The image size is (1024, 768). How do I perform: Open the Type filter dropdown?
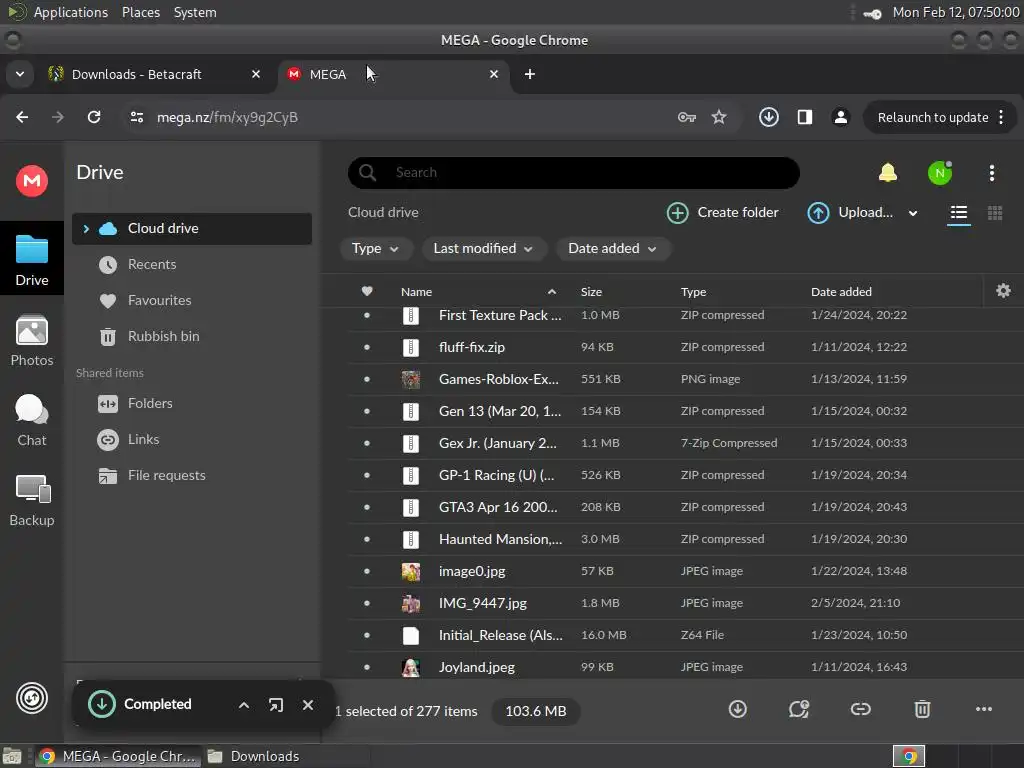click(x=375, y=249)
